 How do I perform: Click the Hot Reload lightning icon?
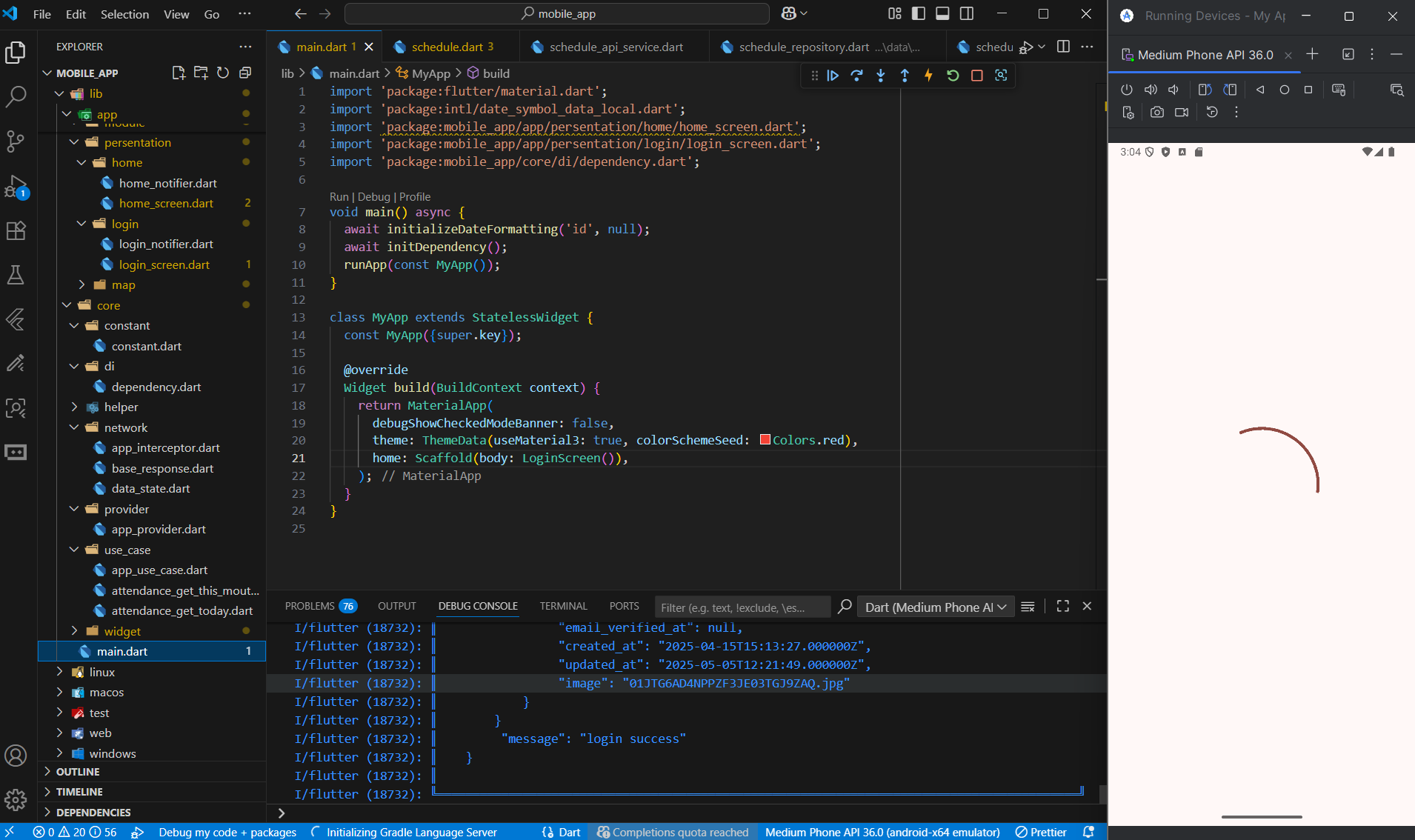(x=928, y=76)
